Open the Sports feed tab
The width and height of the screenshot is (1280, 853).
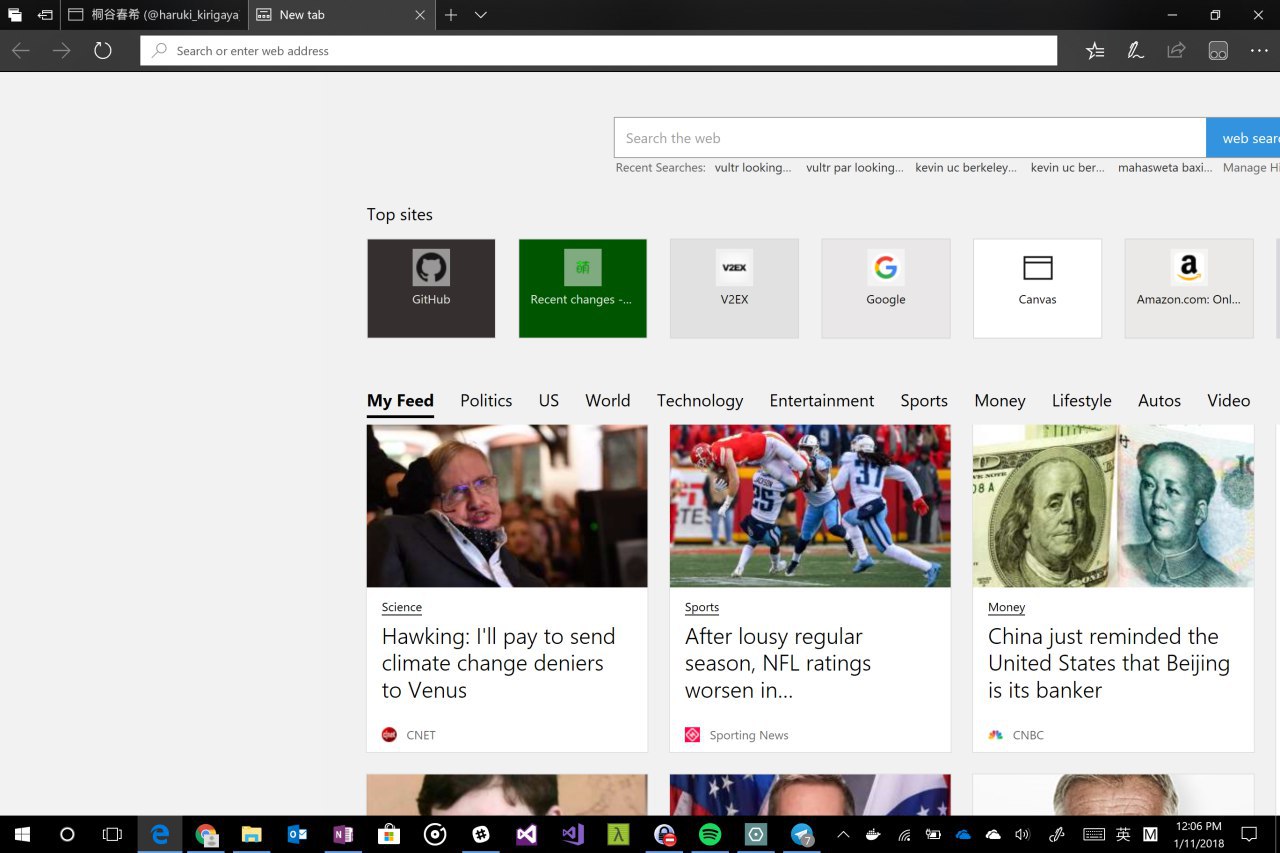(923, 401)
